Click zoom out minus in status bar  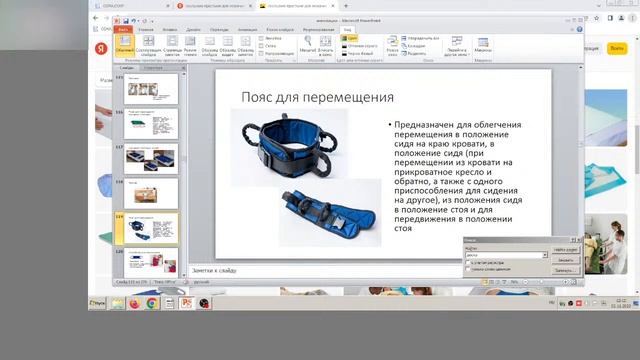(525, 282)
